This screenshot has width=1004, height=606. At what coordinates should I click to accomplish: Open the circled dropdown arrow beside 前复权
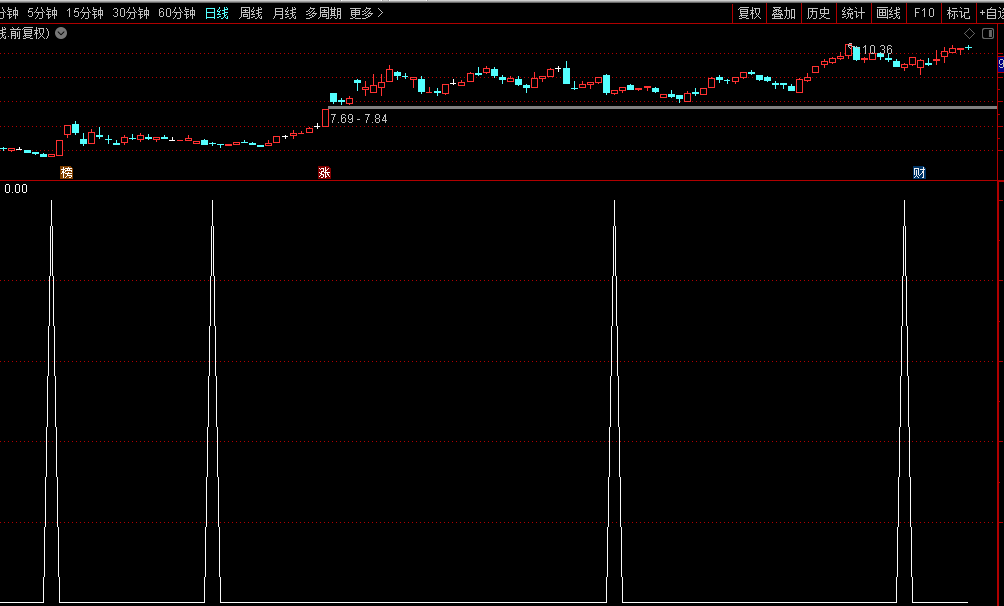[61, 33]
